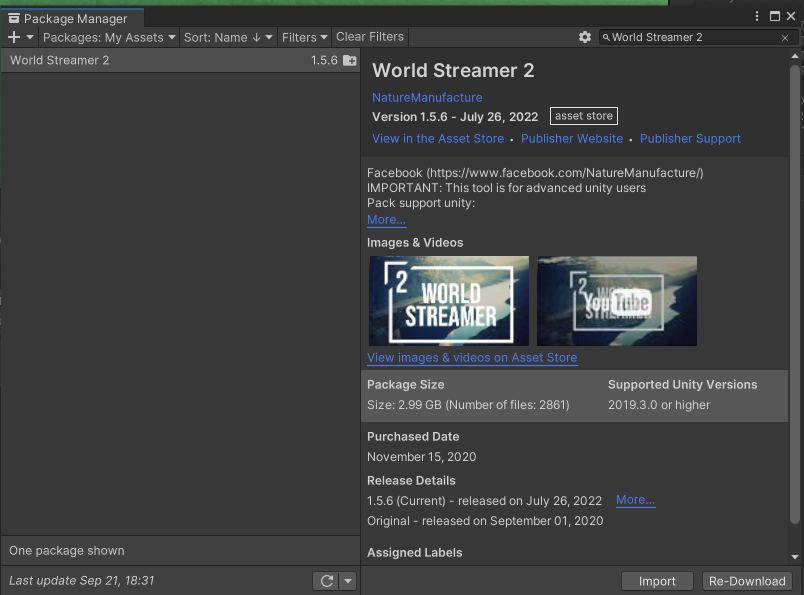Click the World Streamer 2 details title
Image resolution: width=804 pixels, height=595 pixels.
453,70
